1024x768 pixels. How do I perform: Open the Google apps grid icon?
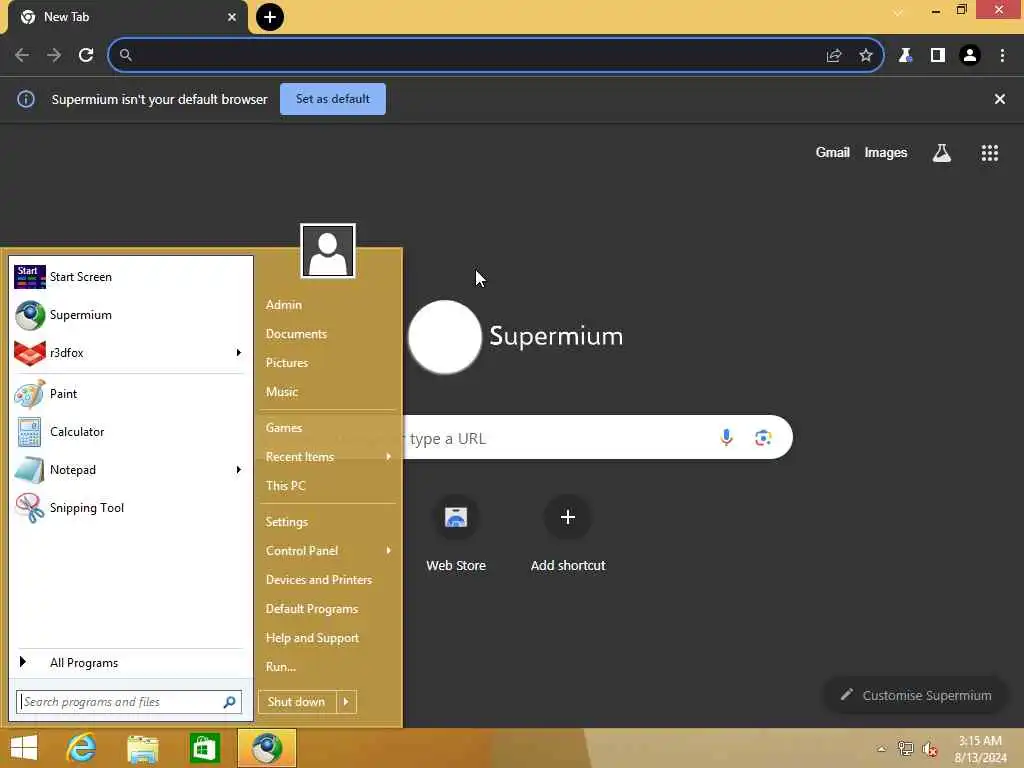[x=990, y=153]
